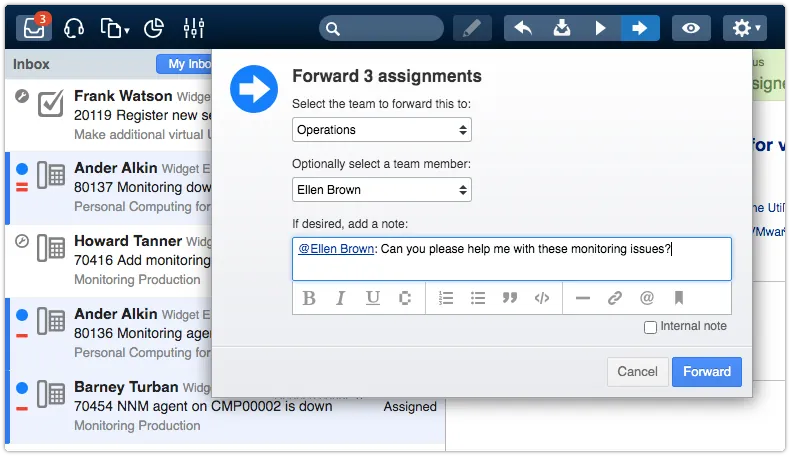The image size is (790, 456).
Task: Open the Operations team dropdown
Action: click(x=381, y=130)
